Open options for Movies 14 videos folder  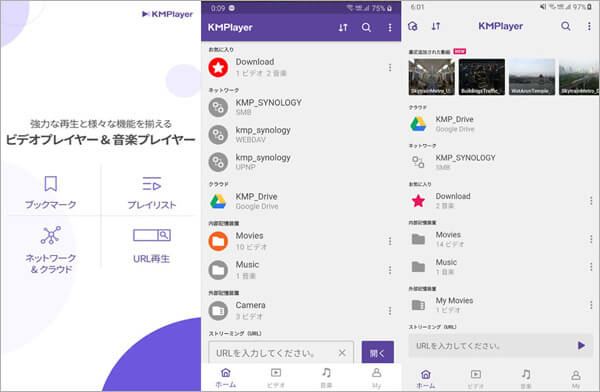tap(591, 239)
